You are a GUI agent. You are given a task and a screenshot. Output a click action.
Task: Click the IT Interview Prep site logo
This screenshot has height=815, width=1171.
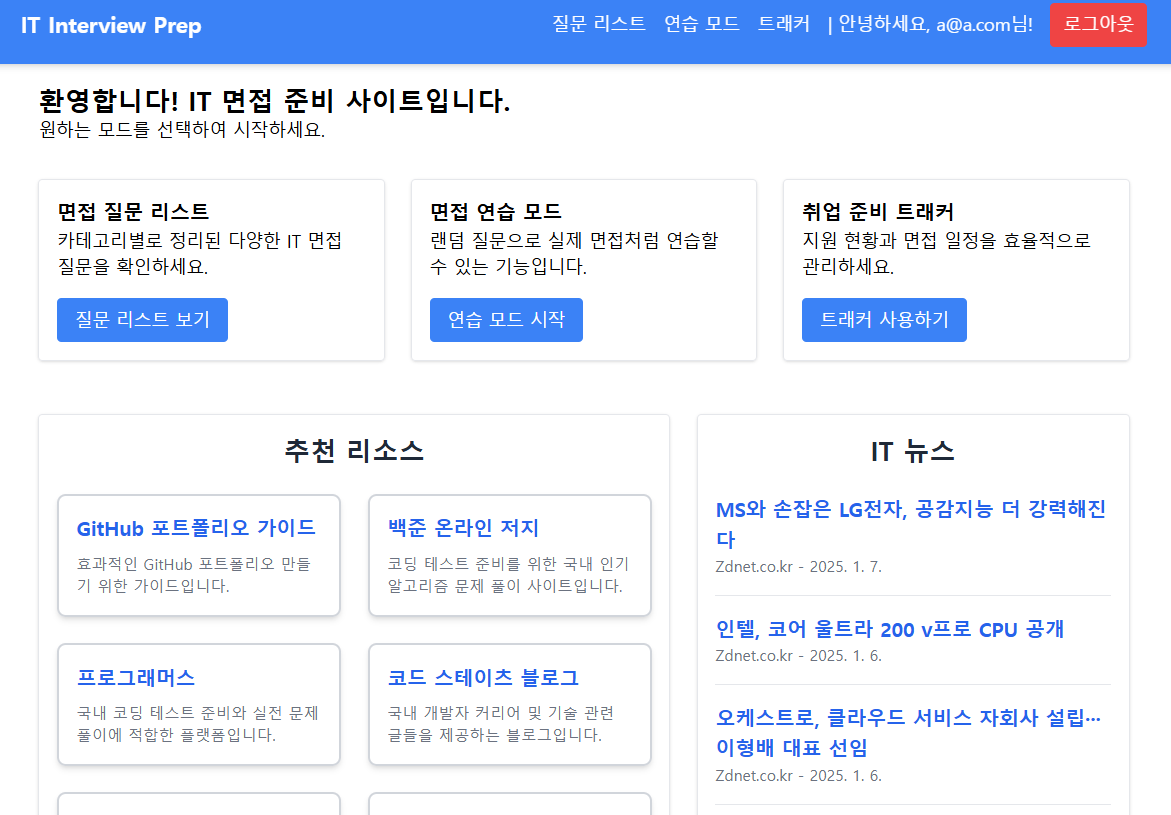pyautogui.click(x=111, y=26)
